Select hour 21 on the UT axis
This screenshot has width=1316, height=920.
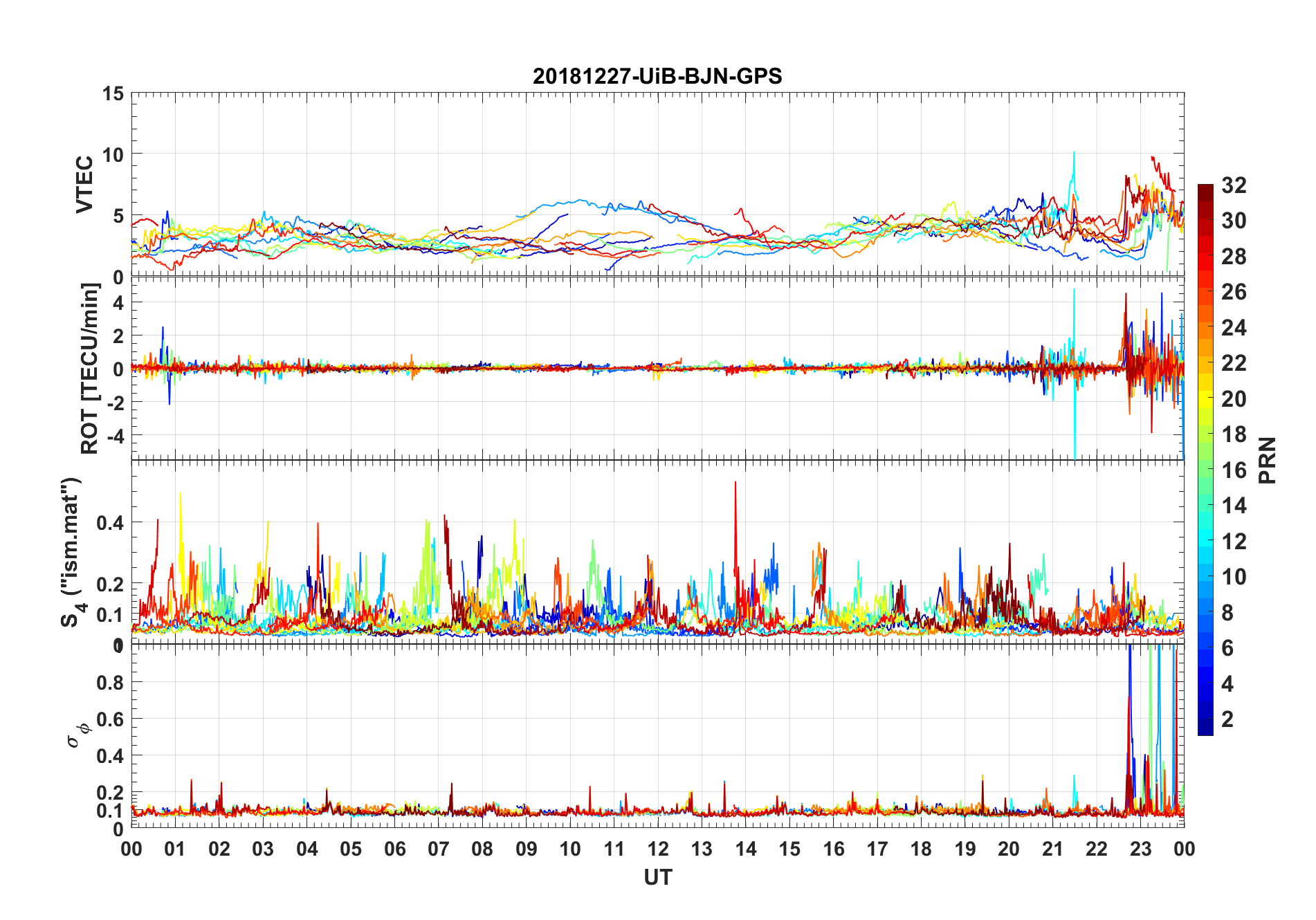[x=1053, y=849]
